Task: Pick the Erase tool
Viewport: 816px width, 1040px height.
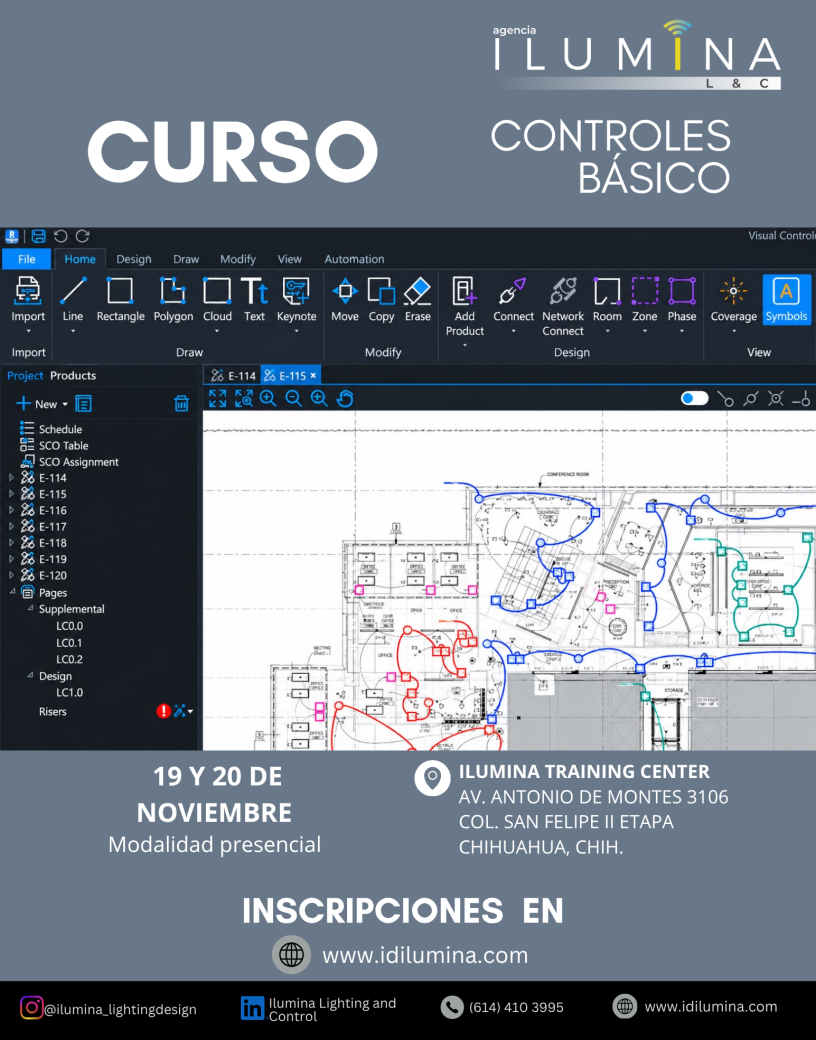Action: coord(418,300)
